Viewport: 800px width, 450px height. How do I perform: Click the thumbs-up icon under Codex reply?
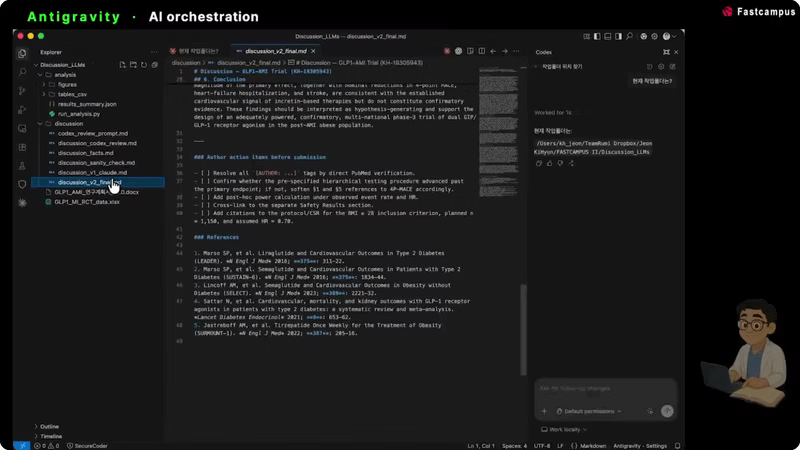tap(549, 163)
